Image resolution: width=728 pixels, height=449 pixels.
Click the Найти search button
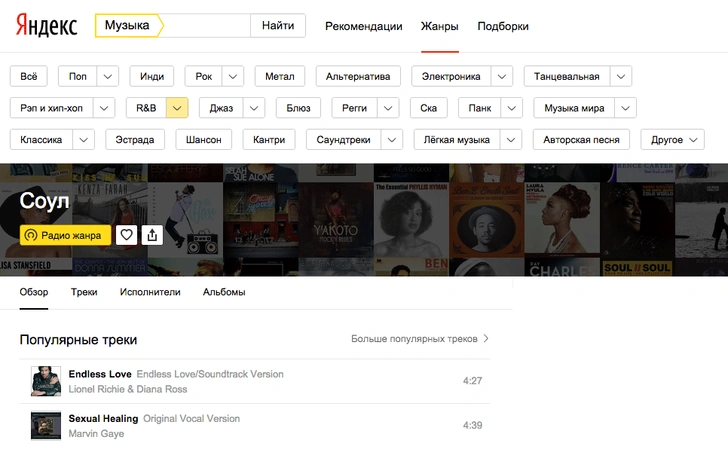coord(278,26)
